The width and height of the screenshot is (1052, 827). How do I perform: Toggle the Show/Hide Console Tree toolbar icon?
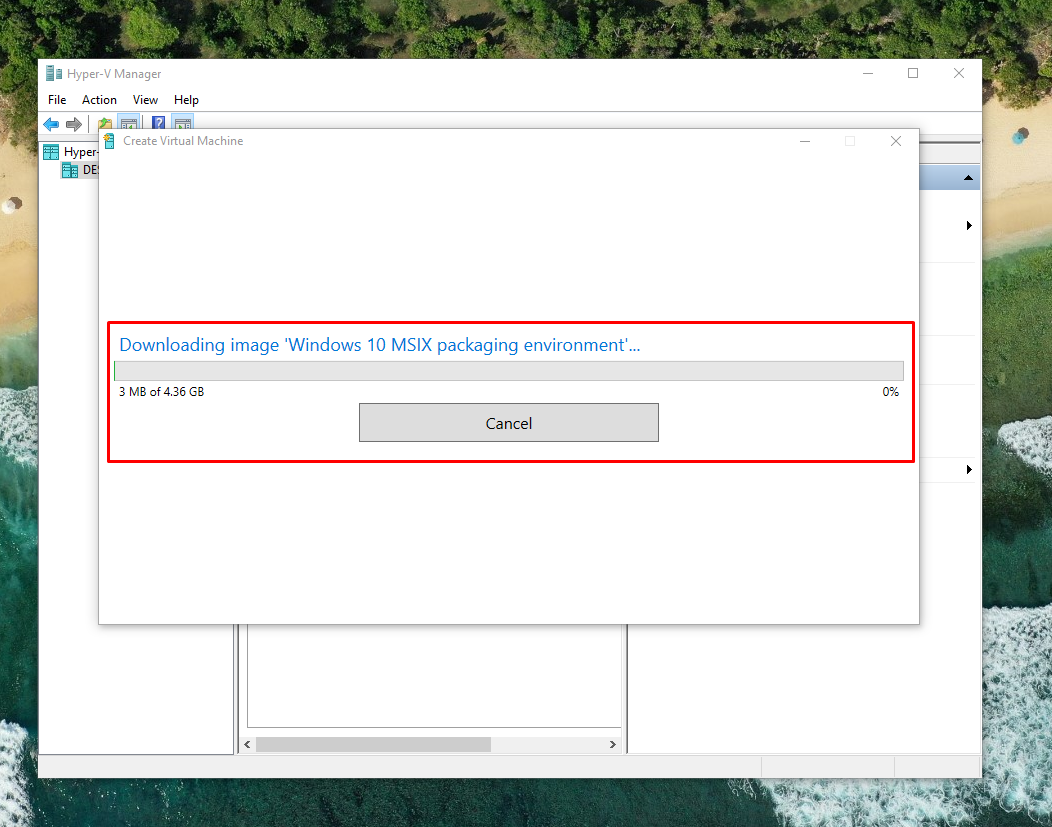(128, 124)
